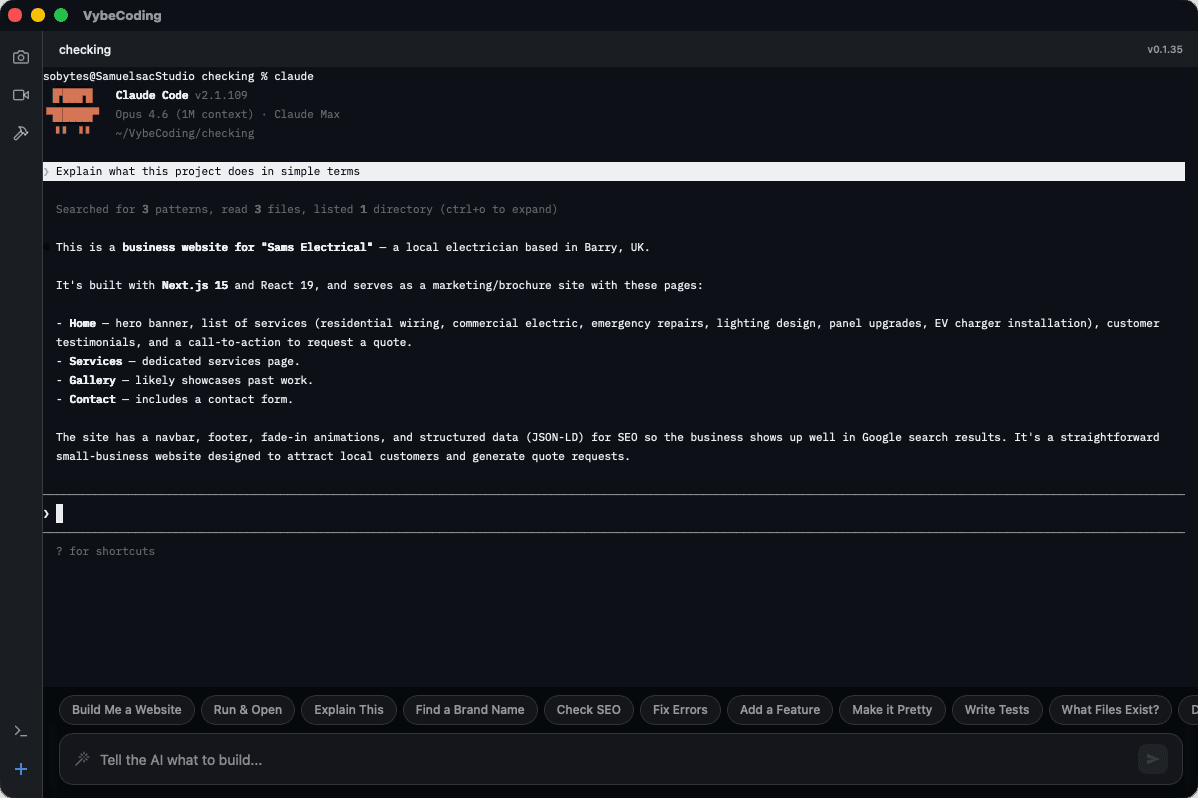Click the '~/VybeCoding/checking' path text
The image size is (1198, 798).
point(185,133)
